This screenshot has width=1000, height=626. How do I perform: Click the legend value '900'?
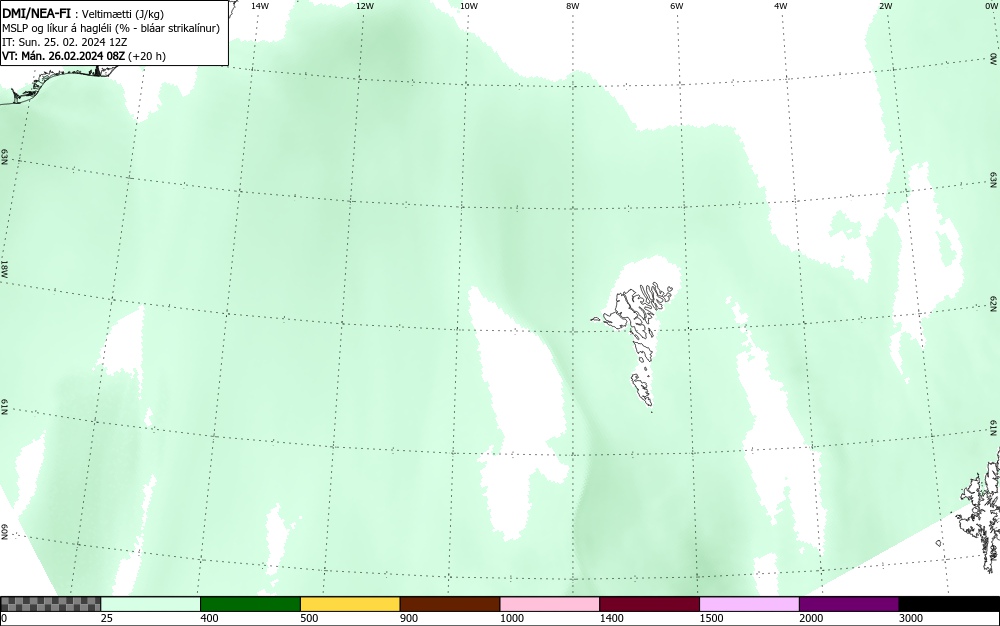409,618
